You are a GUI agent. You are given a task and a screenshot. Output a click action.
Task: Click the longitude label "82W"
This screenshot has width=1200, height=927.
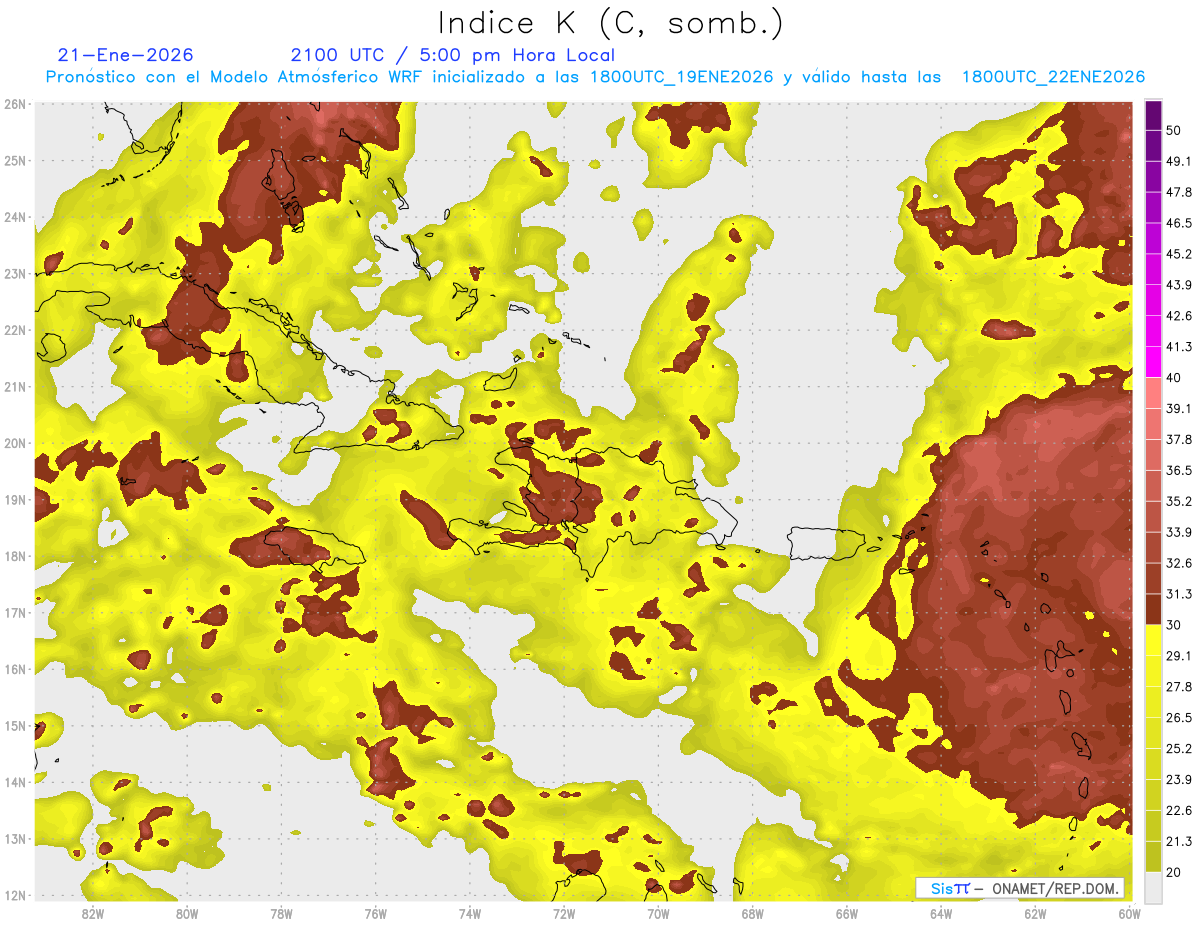pyautogui.click(x=93, y=913)
